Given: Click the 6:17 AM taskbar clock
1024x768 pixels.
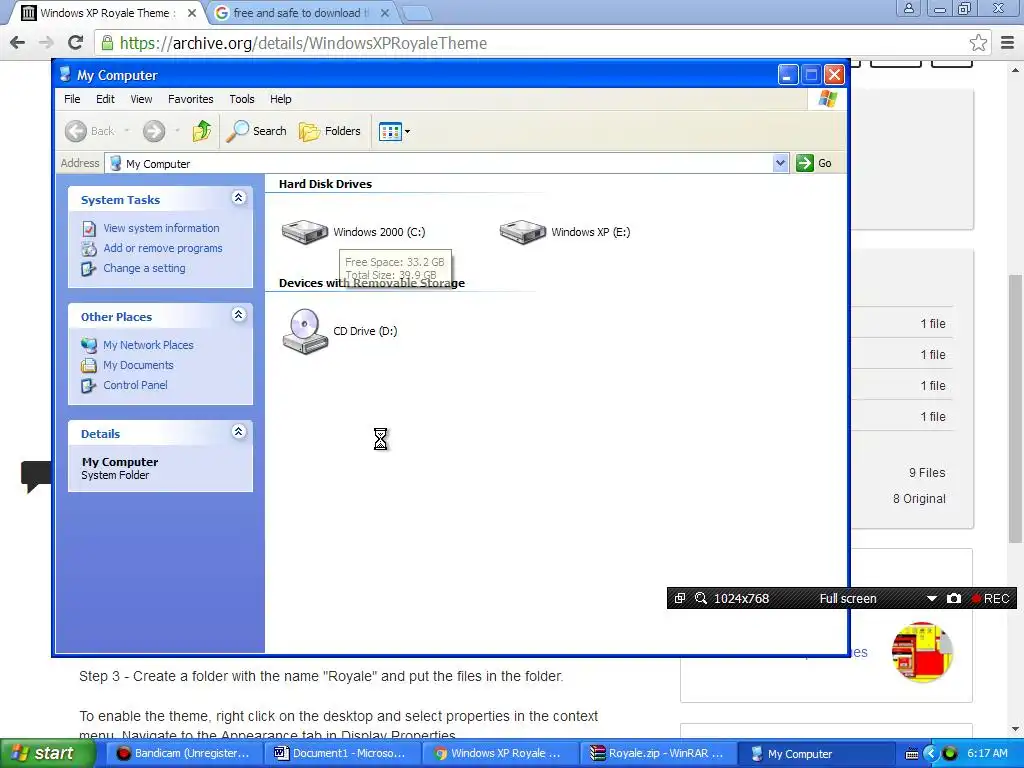Looking at the screenshot, I should [987, 754].
